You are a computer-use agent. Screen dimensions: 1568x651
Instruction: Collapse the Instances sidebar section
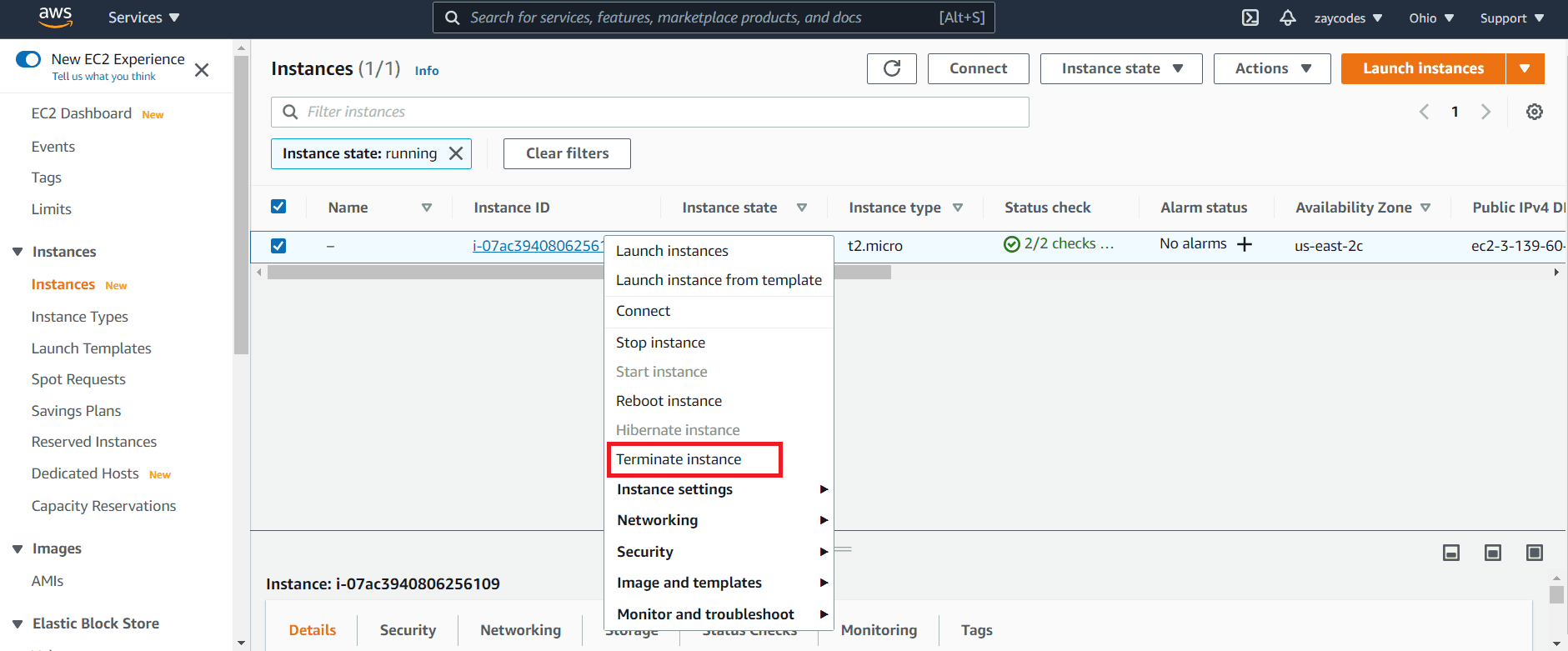pyautogui.click(x=18, y=252)
